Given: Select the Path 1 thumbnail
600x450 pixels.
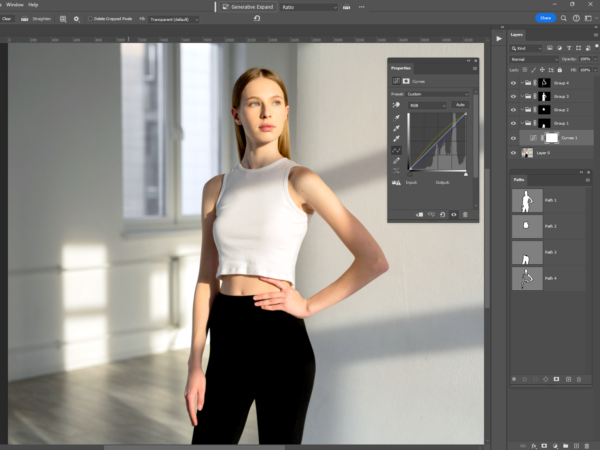Looking at the screenshot, I should 527,201.
